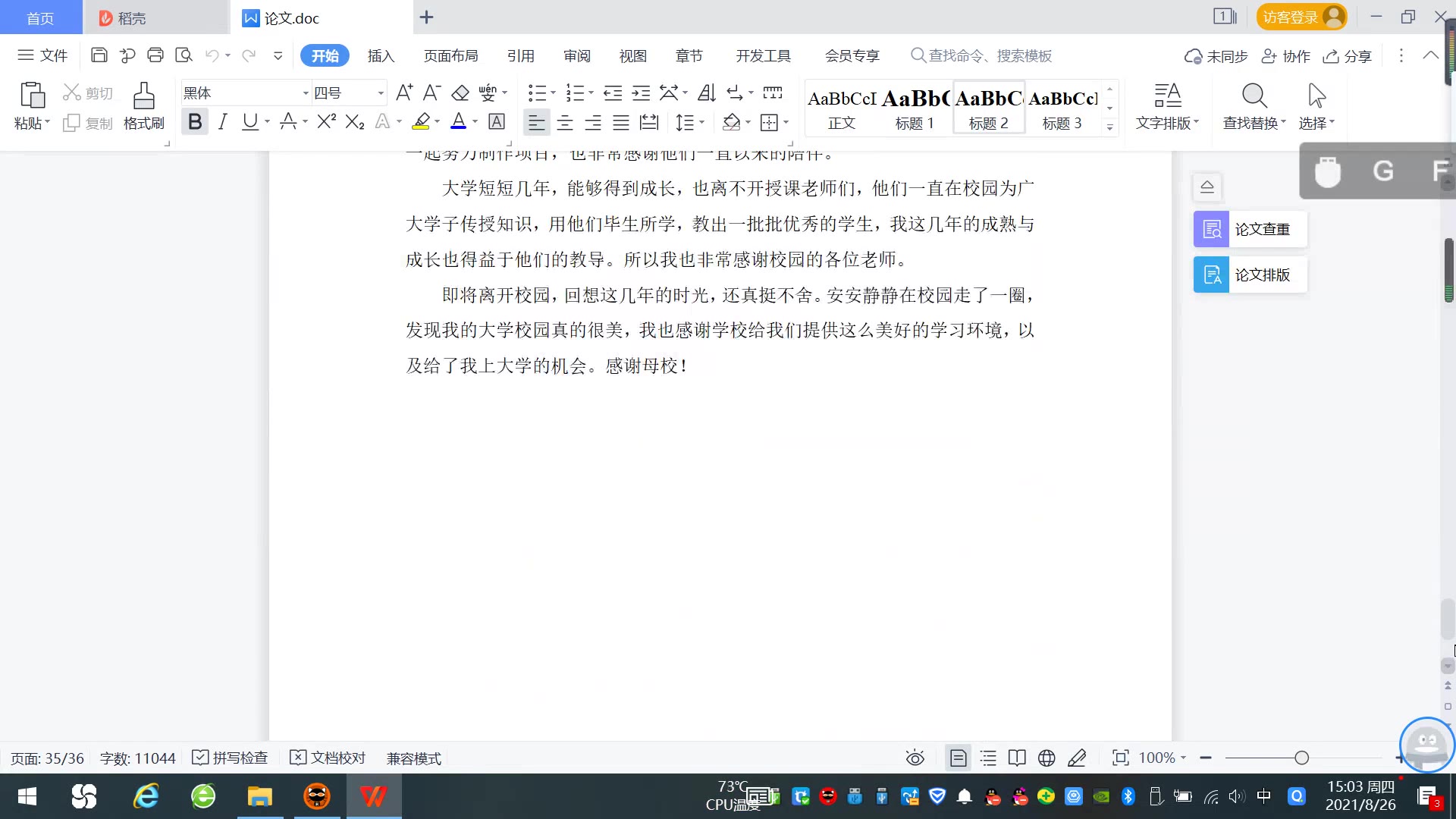Viewport: 1456px width, 819px height.
Task: Click the Undo arrow icon
Action: click(212, 55)
